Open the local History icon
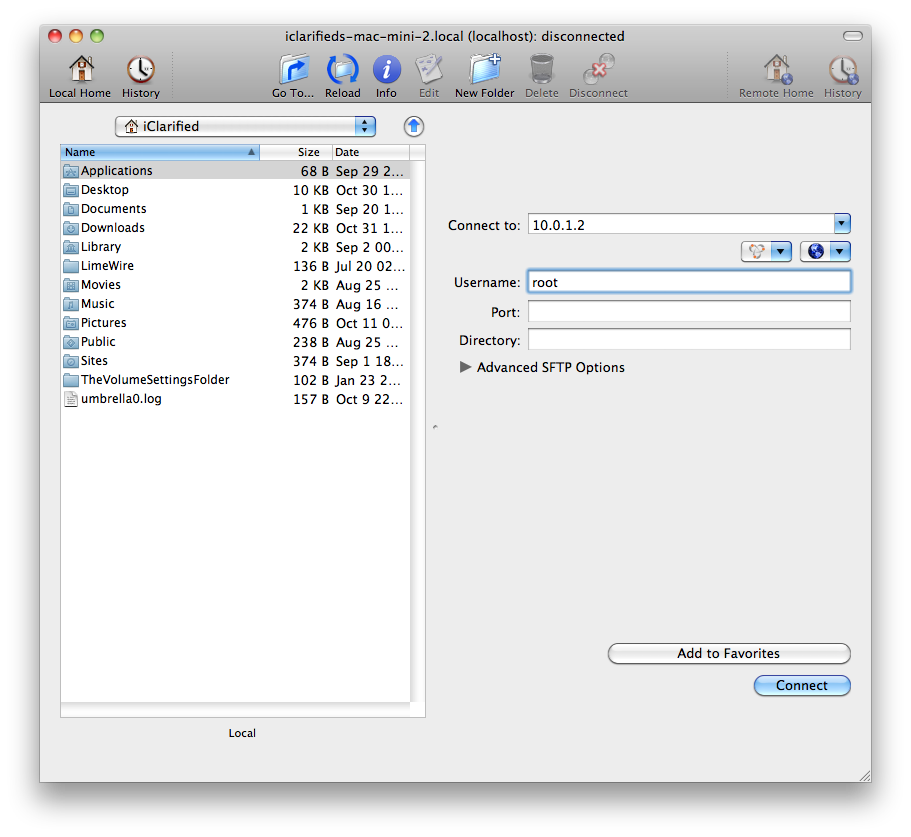Image resolution: width=911 pixels, height=837 pixels. 141,76
